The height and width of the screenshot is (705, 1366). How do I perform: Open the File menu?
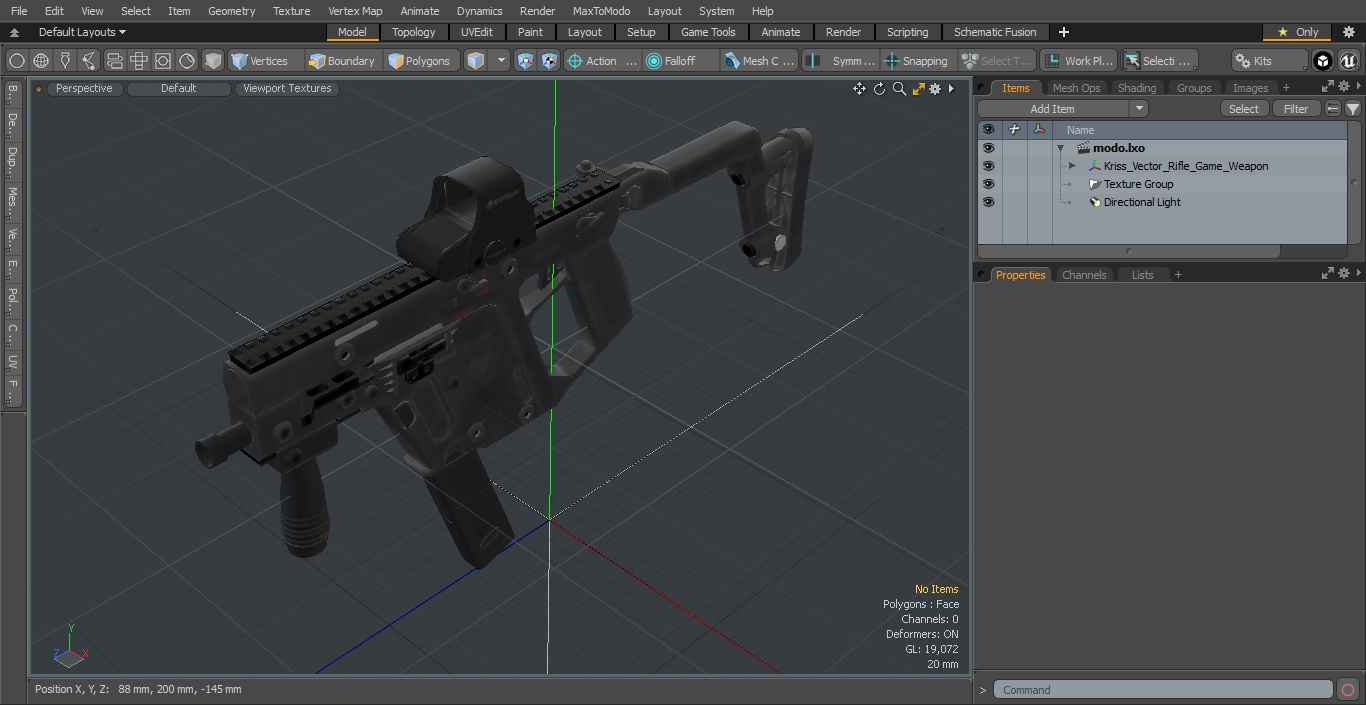19,11
